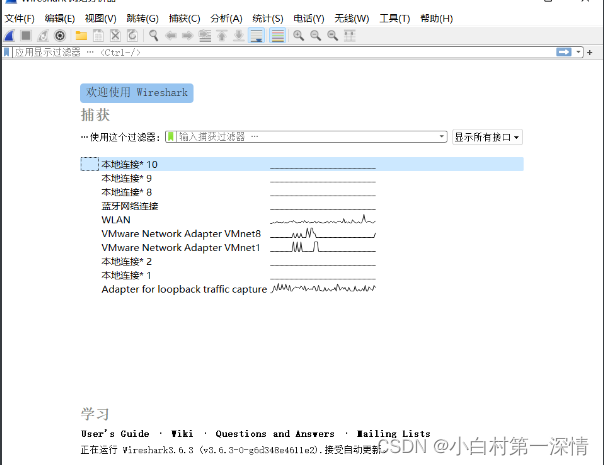Screen dimensions: 604x465
Task: Go to previous packet arrow
Action: [171, 36]
